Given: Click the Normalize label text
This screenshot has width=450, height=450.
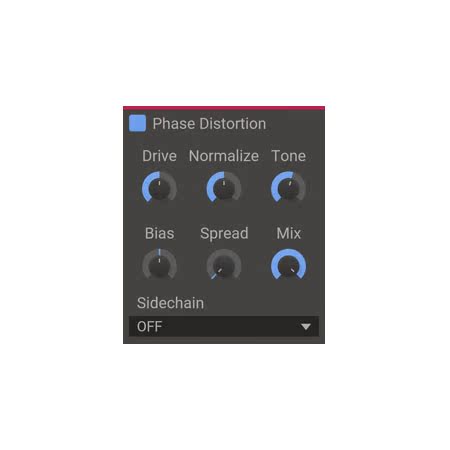Looking at the screenshot, I should click(x=224, y=156).
